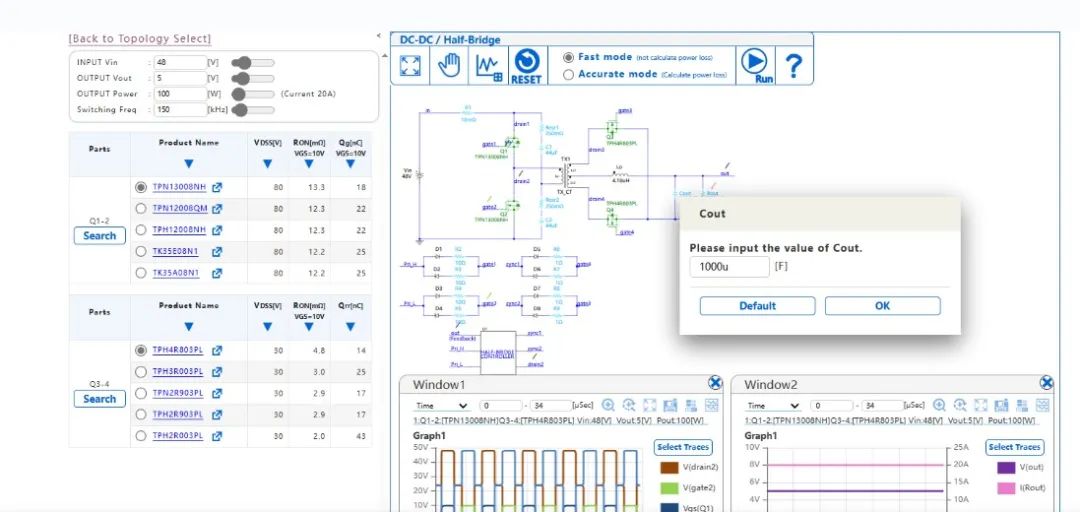This screenshot has height=512, width=1080.
Task: Fit Window2 graph to full view
Action: (981, 405)
